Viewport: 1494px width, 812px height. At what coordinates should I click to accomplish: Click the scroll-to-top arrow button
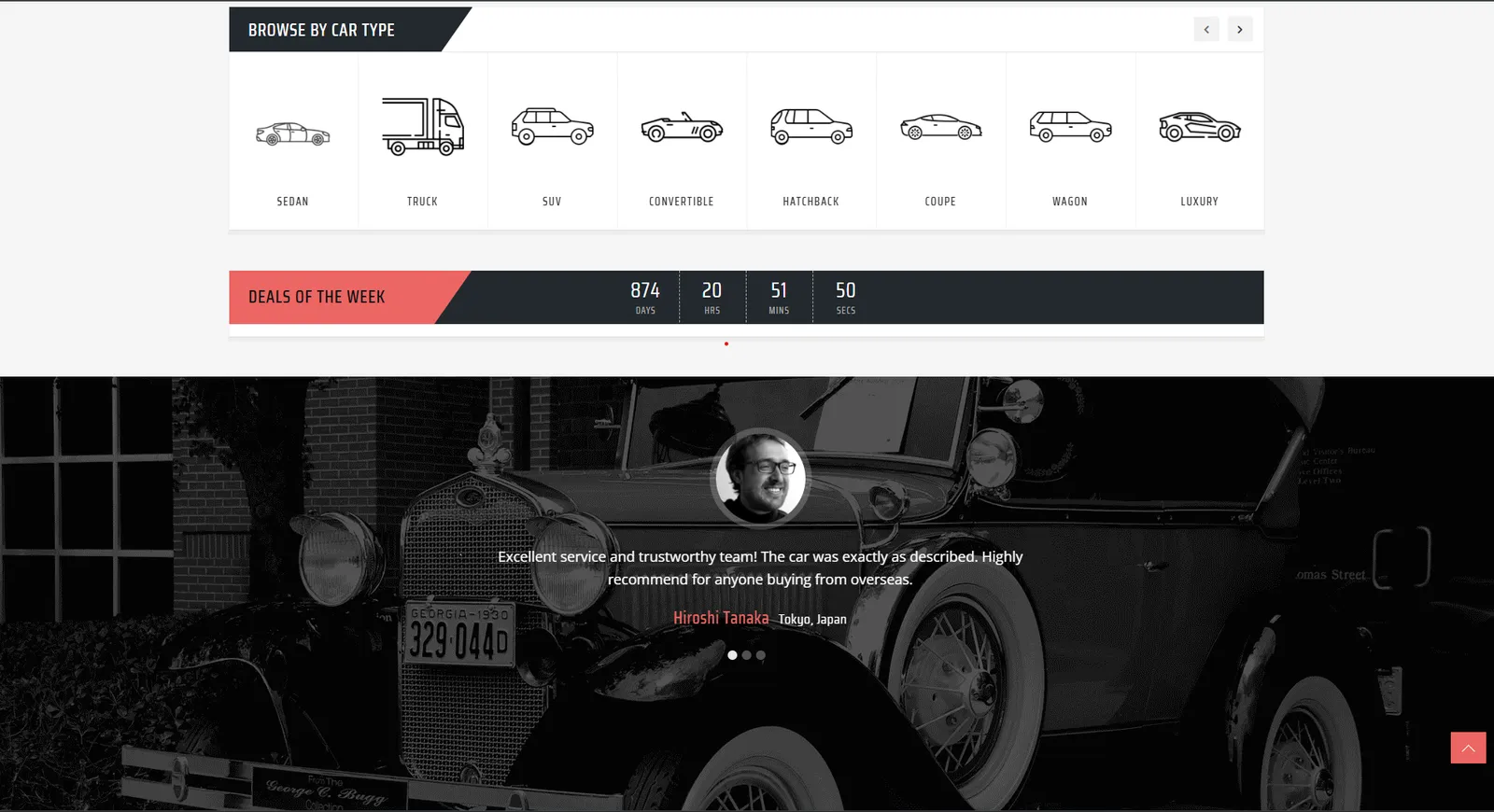(x=1468, y=748)
